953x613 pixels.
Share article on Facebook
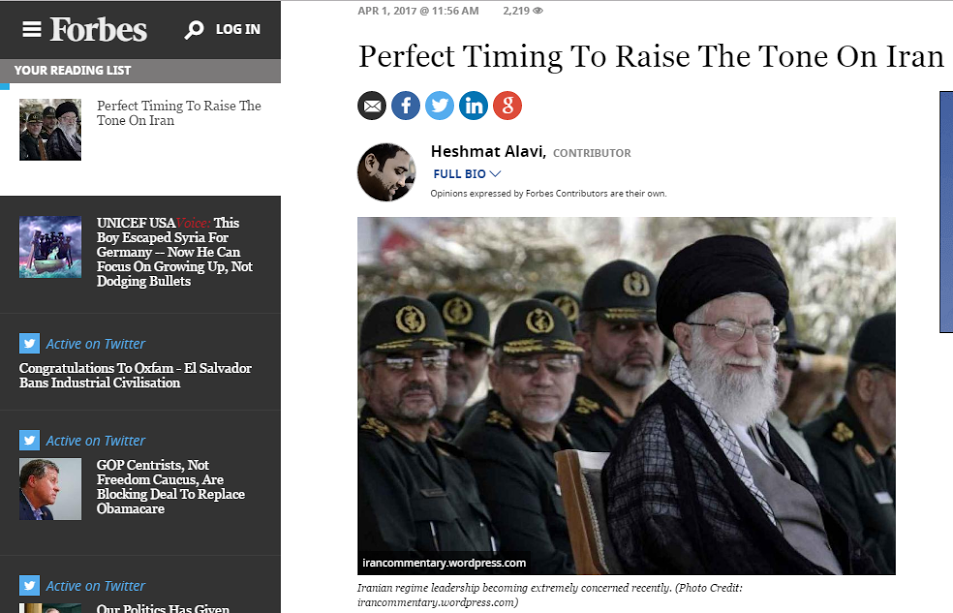(x=405, y=106)
